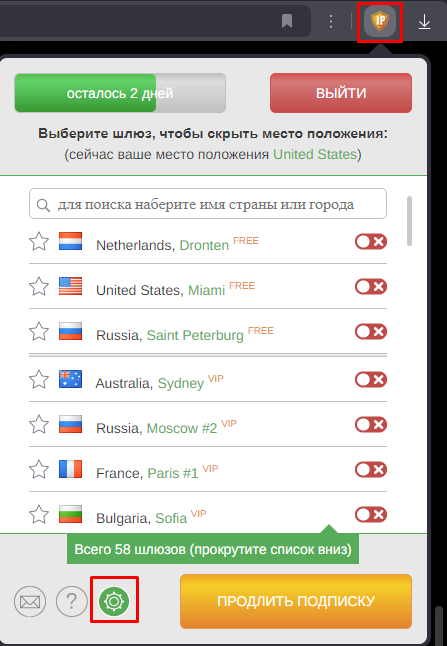Star the Bulgaria, Sofia gateway
The height and width of the screenshot is (646, 447).
(x=39, y=514)
